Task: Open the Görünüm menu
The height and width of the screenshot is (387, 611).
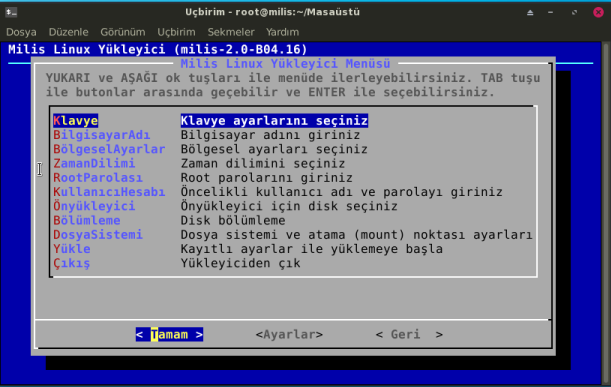Action: pos(123,32)
